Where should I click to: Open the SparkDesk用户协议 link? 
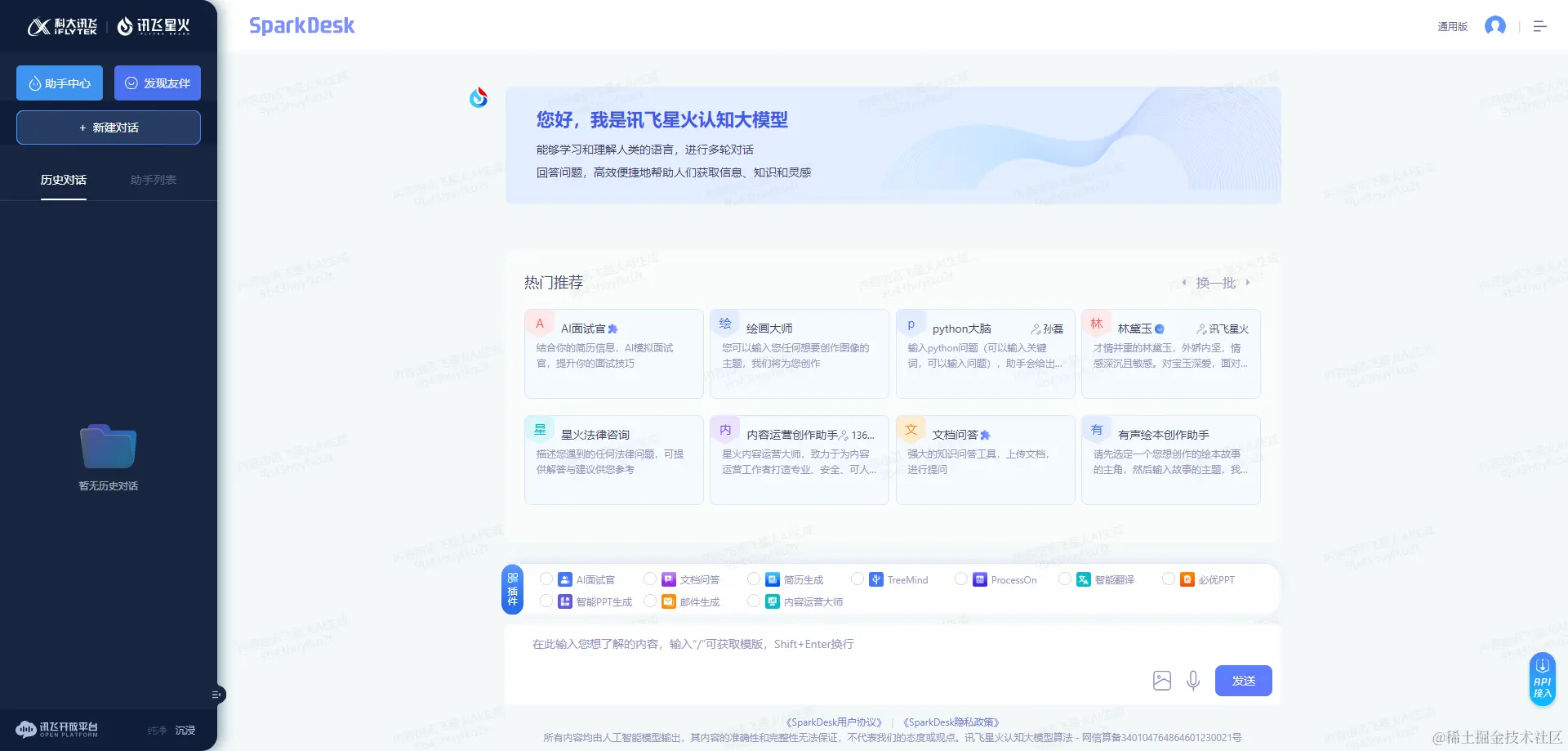834,722
